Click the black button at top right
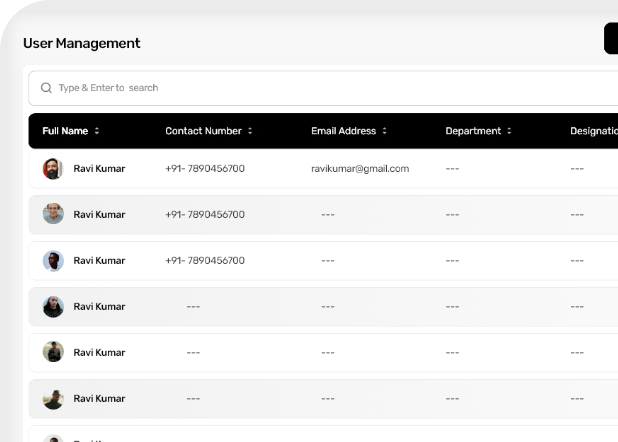618x442 pixels. 611,38
